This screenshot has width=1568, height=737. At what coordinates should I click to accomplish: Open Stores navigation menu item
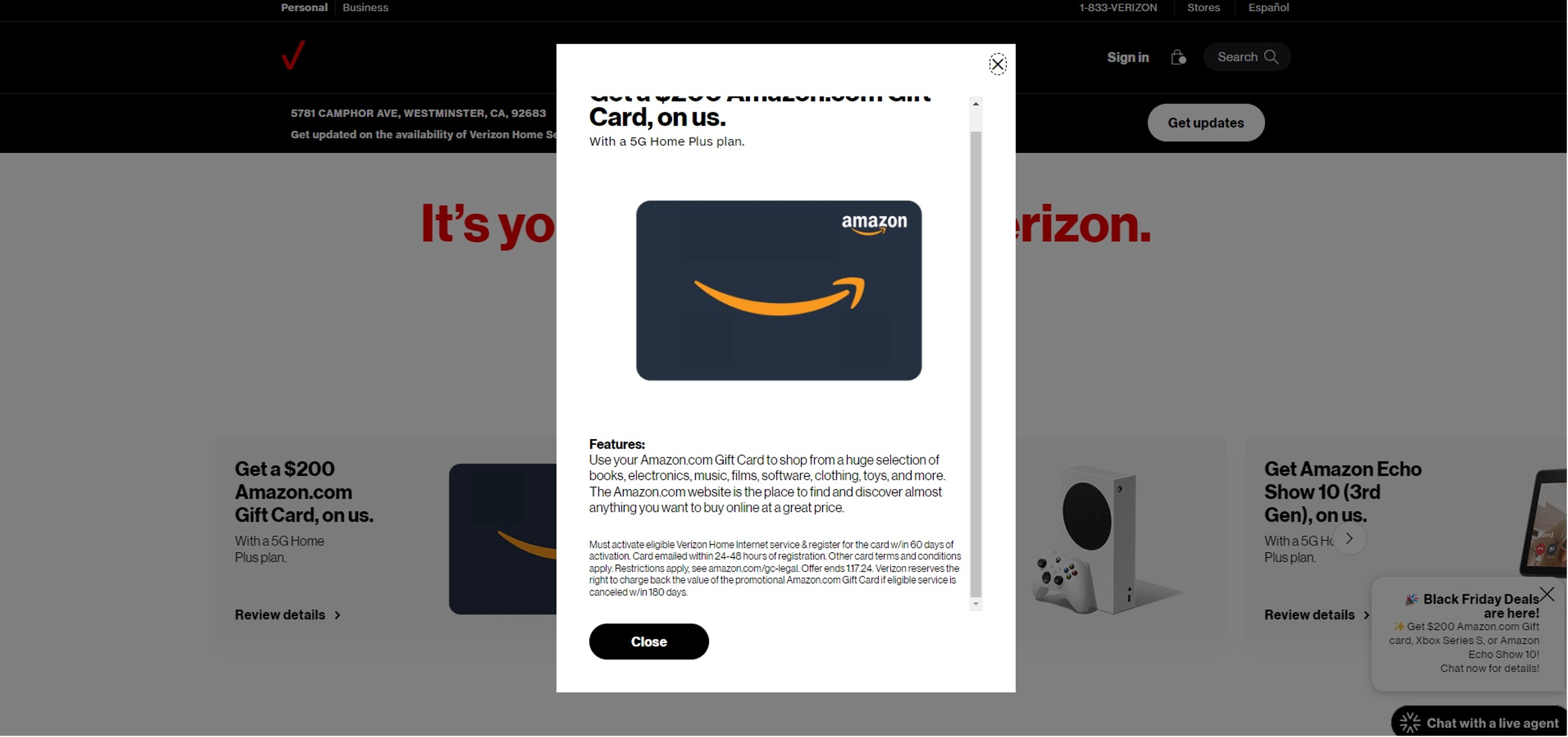pyautogui.click(x=1203, y=7)
